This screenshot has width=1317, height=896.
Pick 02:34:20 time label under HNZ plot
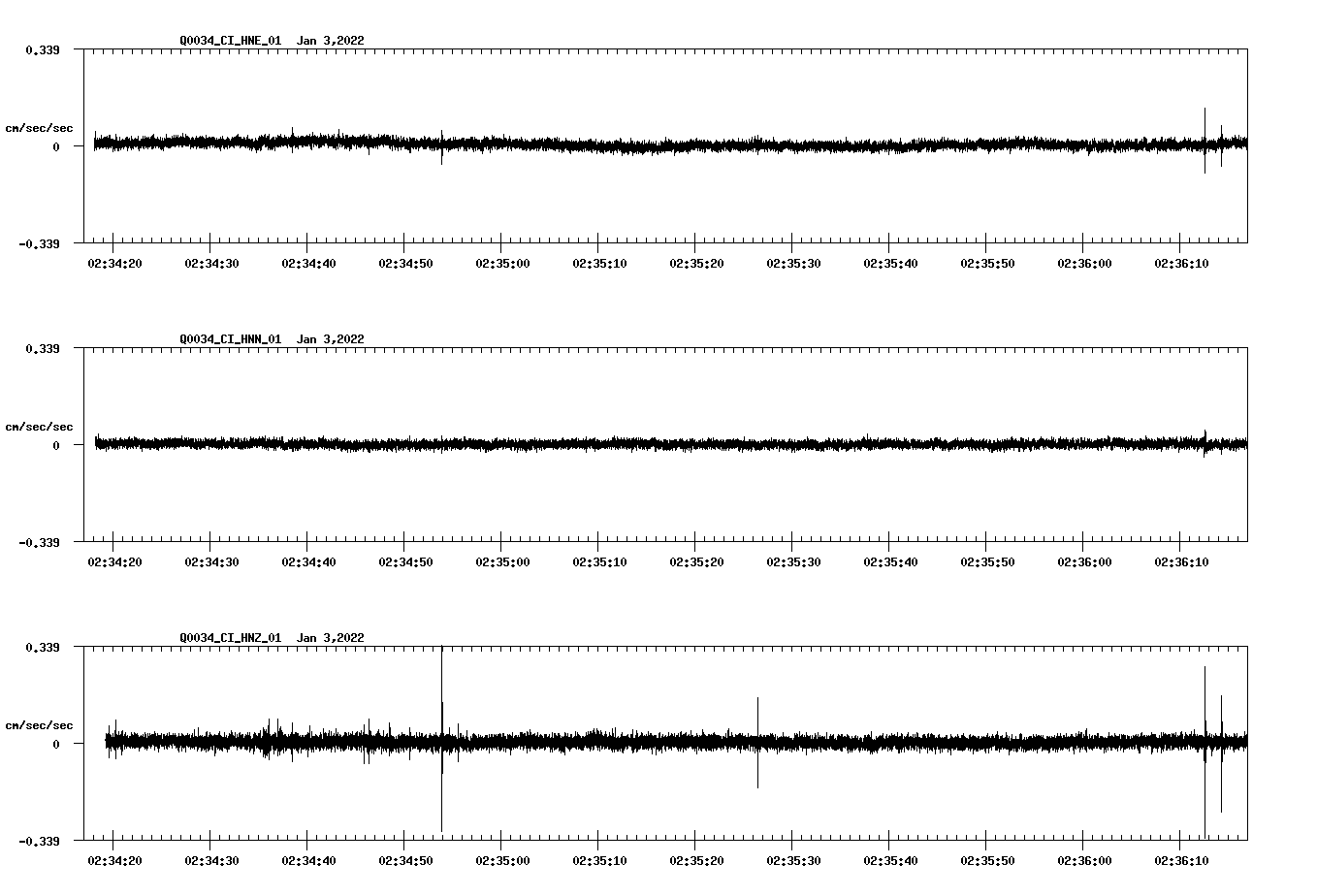114,860
